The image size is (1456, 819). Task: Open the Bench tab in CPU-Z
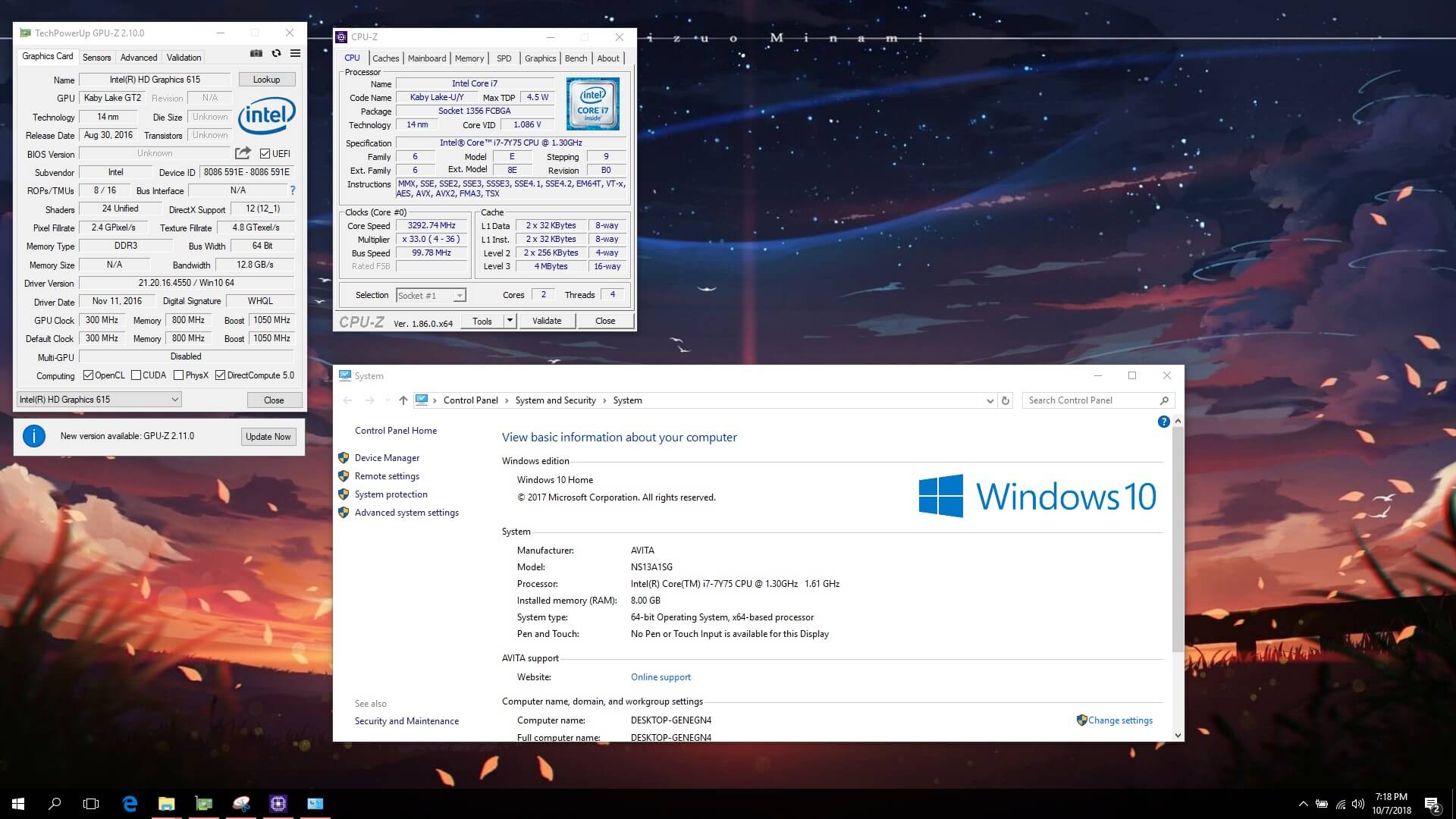(x=576, y=58)
